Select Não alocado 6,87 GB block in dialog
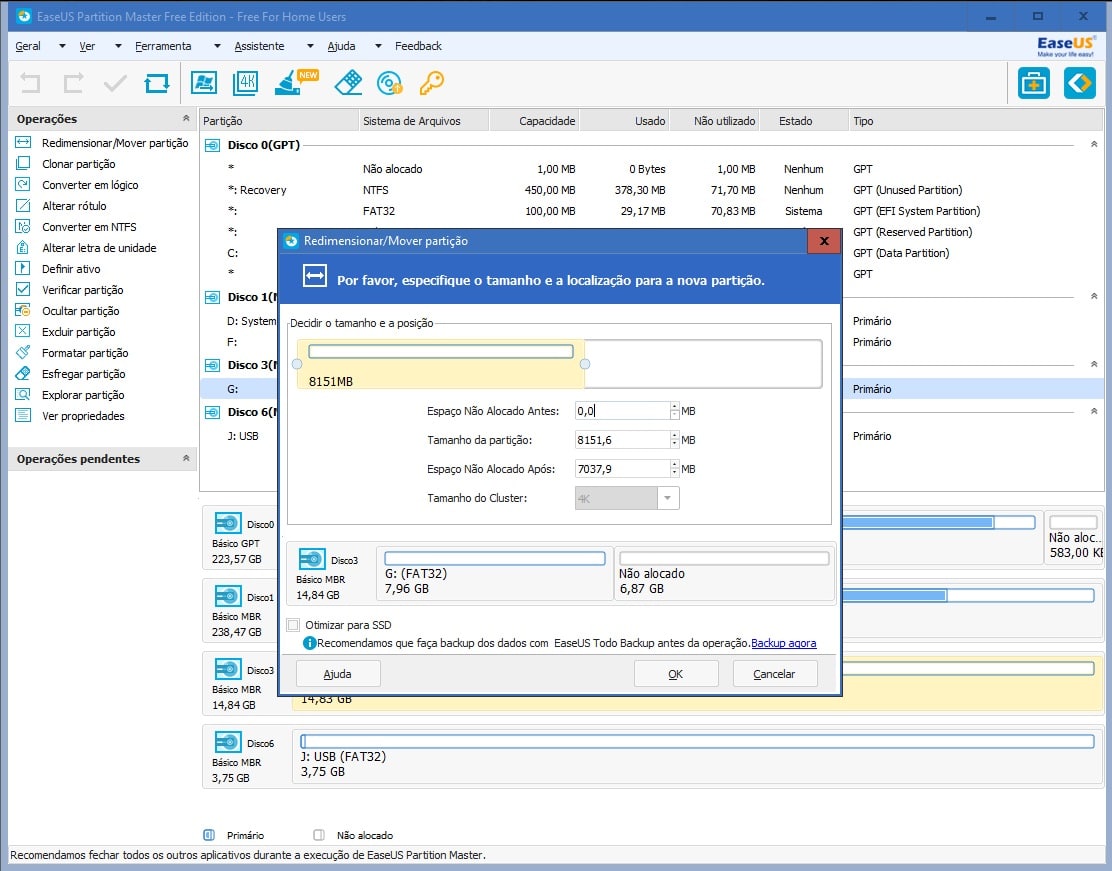The image size is (1112, 871). pos(724,574)
